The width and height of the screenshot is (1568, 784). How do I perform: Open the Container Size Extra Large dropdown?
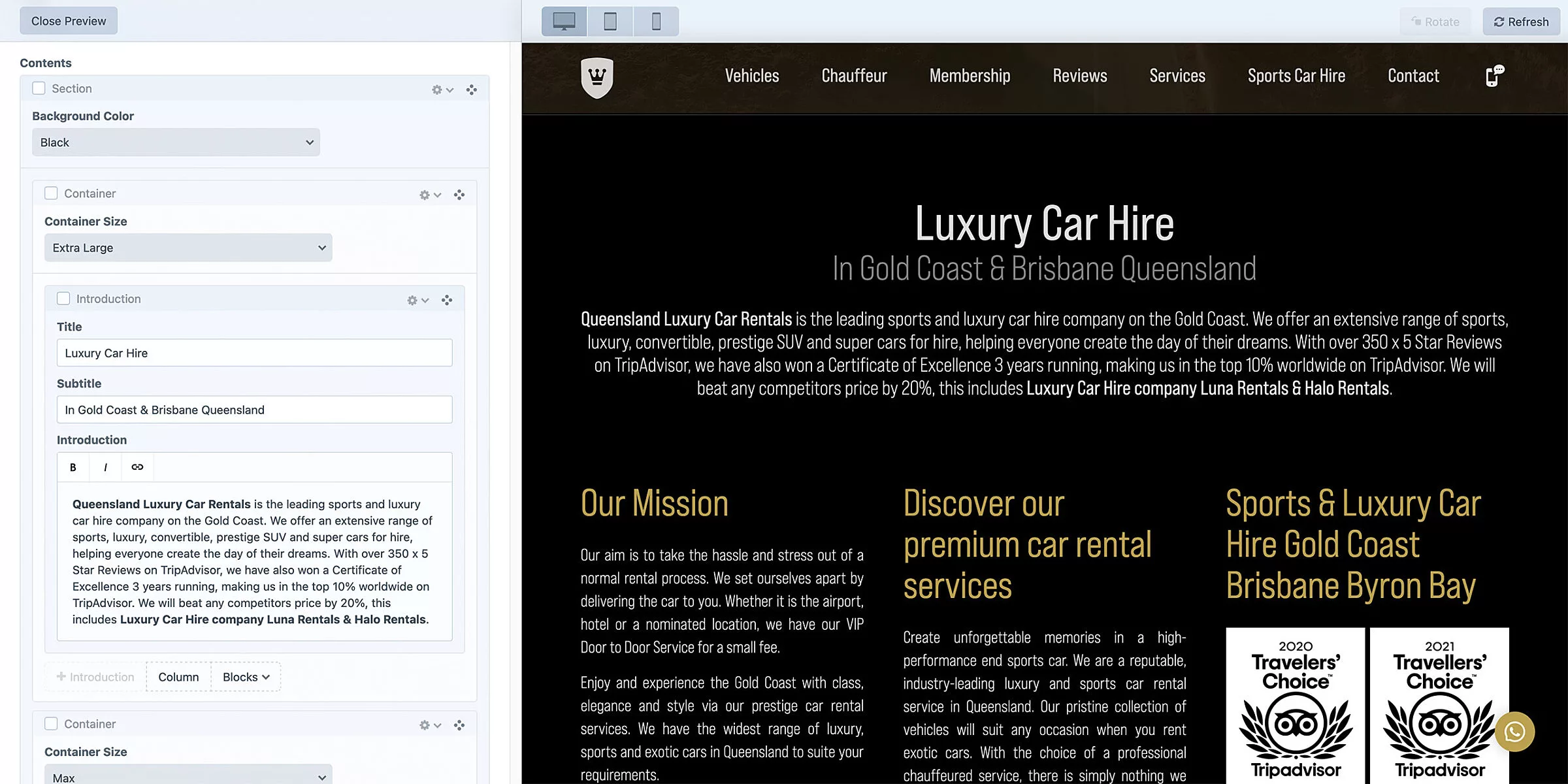[188, 248]
